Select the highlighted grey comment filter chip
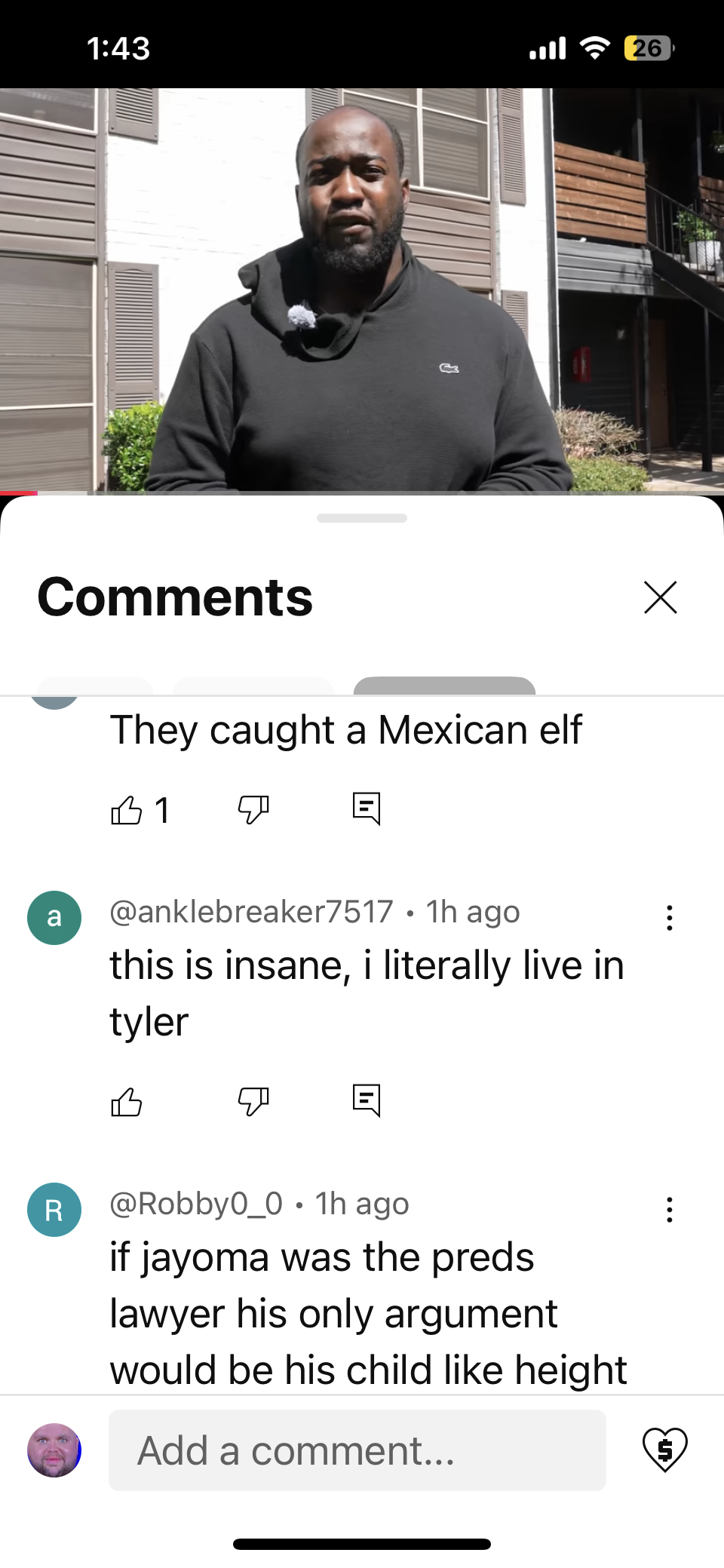 click(444, 686)
